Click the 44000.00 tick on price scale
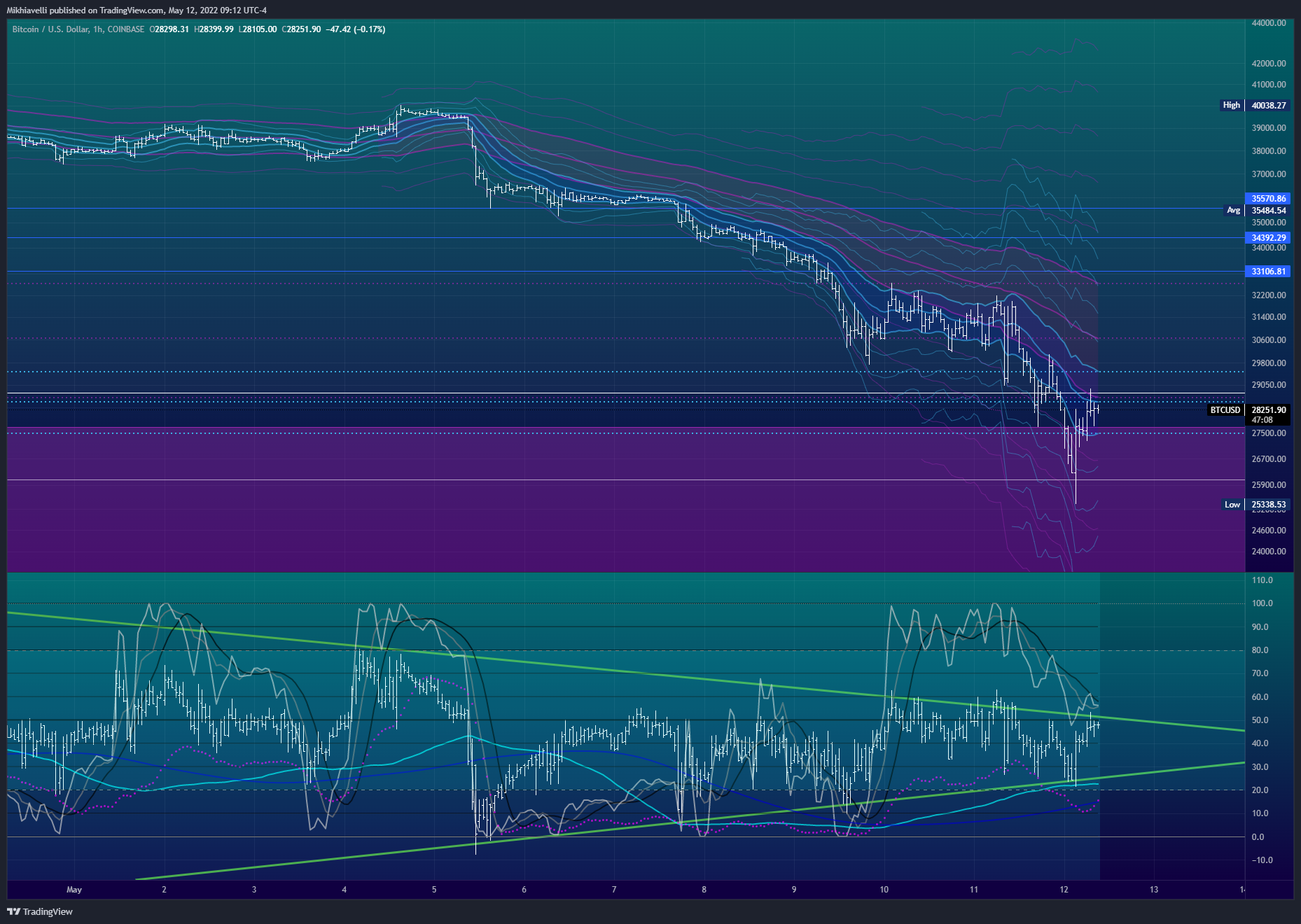1301x924 pixels. click(x=1269, y=23)
